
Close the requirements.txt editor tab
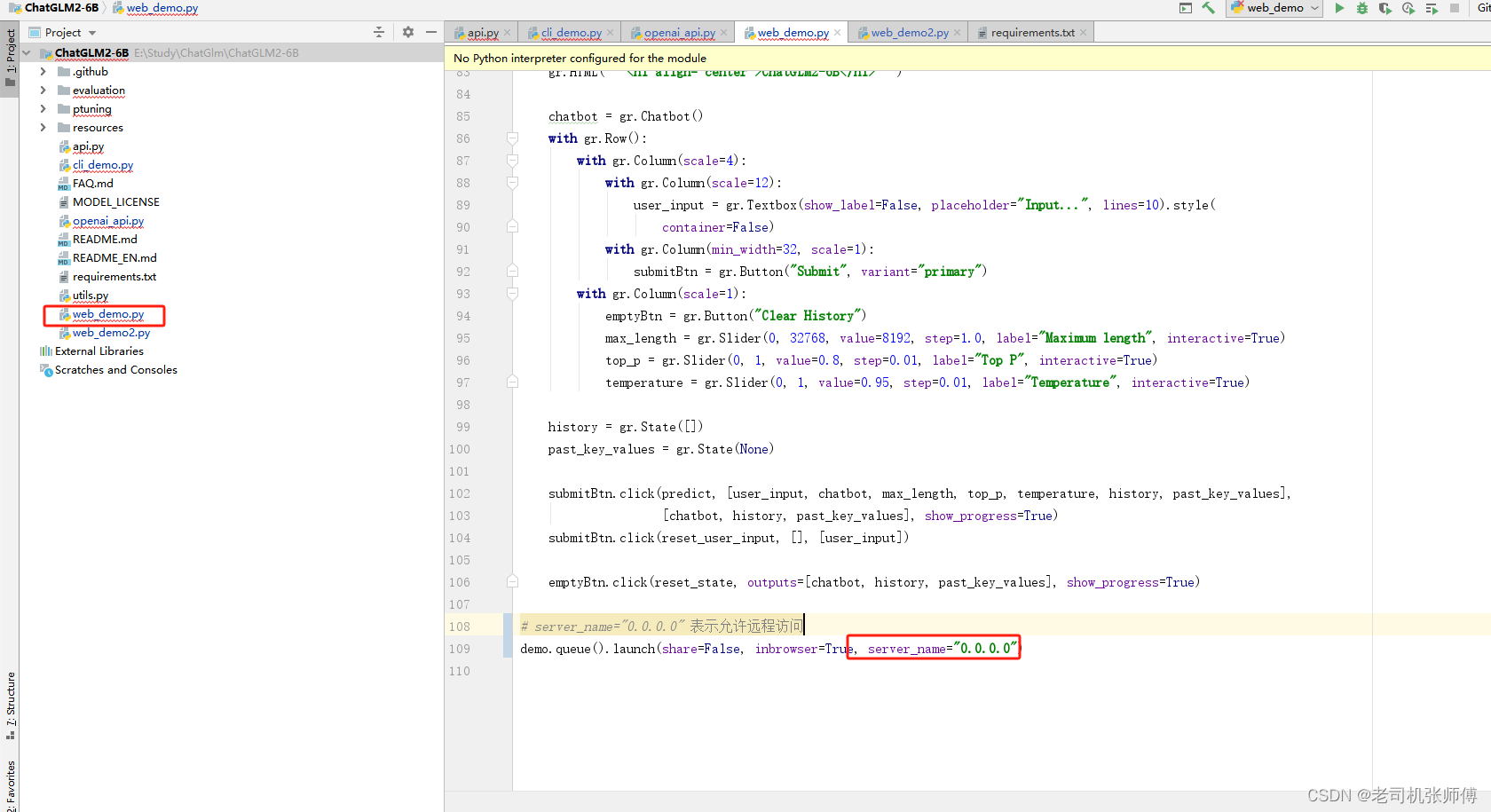click(x=1084, y=33)
